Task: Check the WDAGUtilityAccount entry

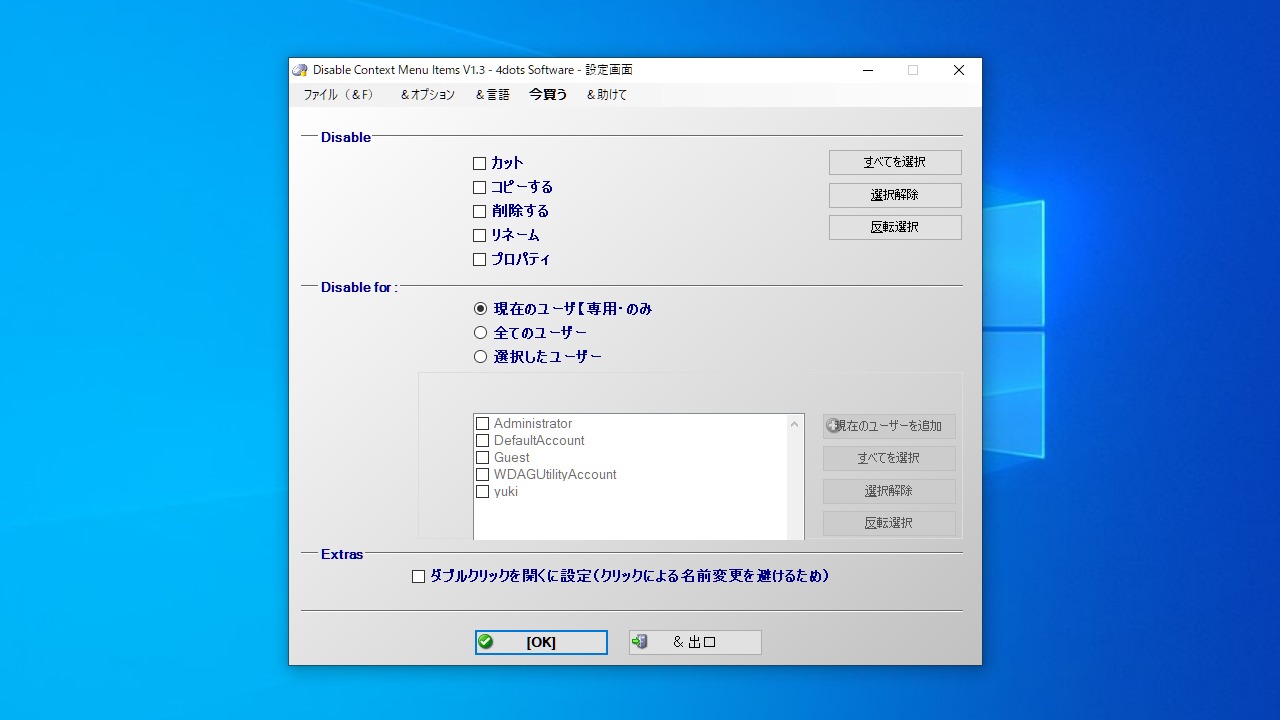Action: coord(483,475)
